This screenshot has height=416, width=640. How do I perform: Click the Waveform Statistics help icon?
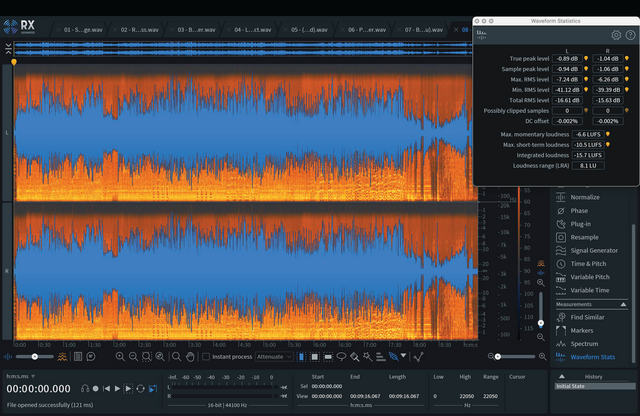coord(630,34)
